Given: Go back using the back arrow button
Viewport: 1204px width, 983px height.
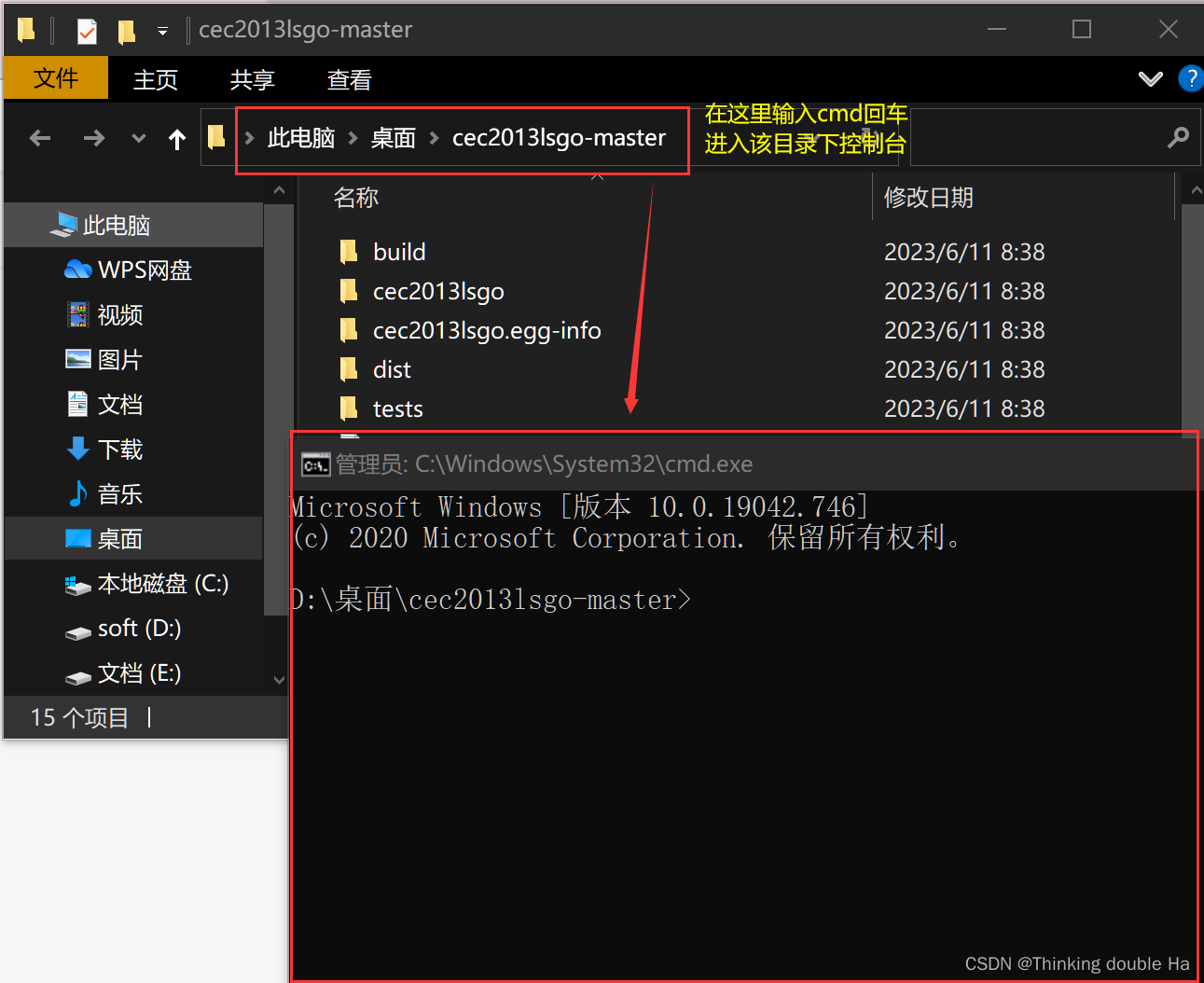Looking at the screenshot, I should click(39, 138).
